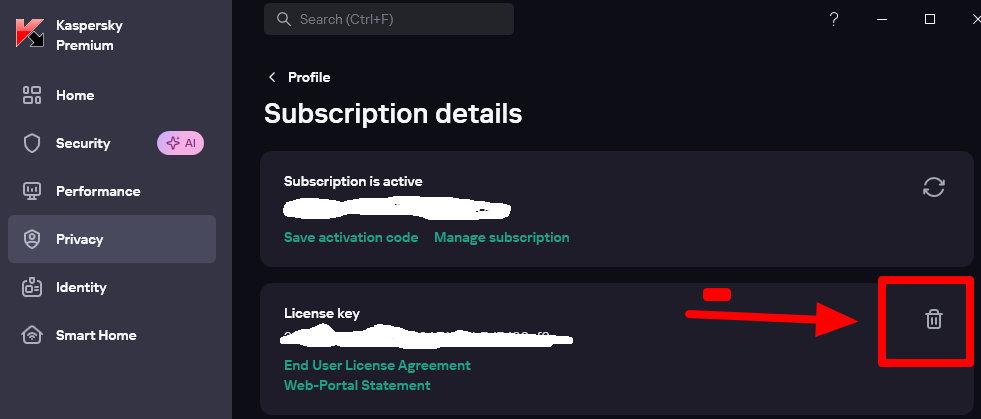Open help with the question mark icon
Image resolution: width=981 pixels, height=419 pixels.
coord(834,19)
